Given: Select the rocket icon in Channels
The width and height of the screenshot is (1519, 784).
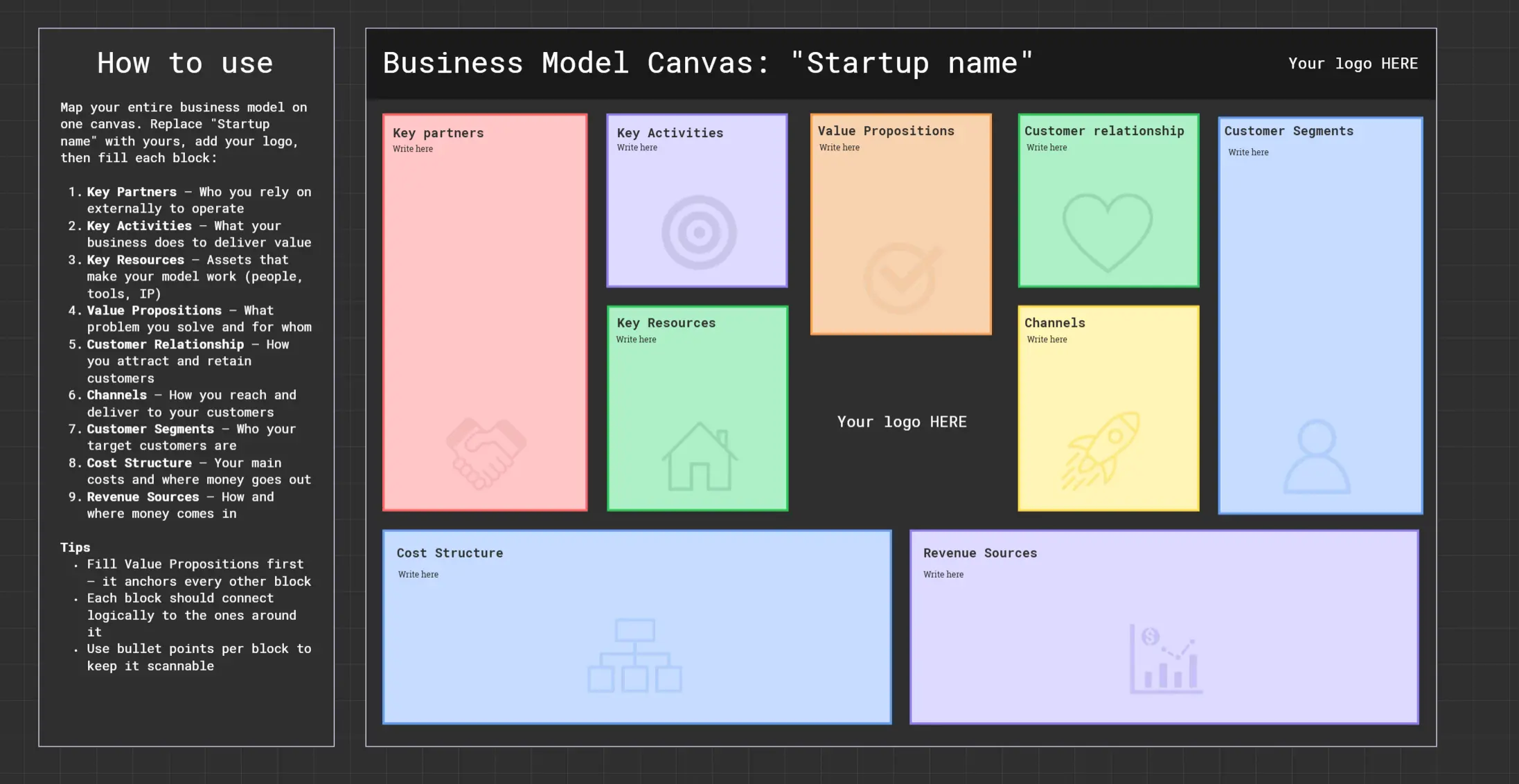Looking at the screenshot, I should pos(1101,451).
